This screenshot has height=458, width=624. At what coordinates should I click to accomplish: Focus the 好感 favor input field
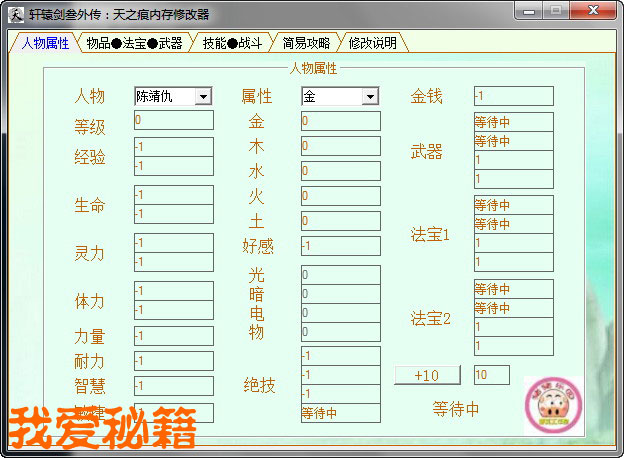(x=340, y=245)
